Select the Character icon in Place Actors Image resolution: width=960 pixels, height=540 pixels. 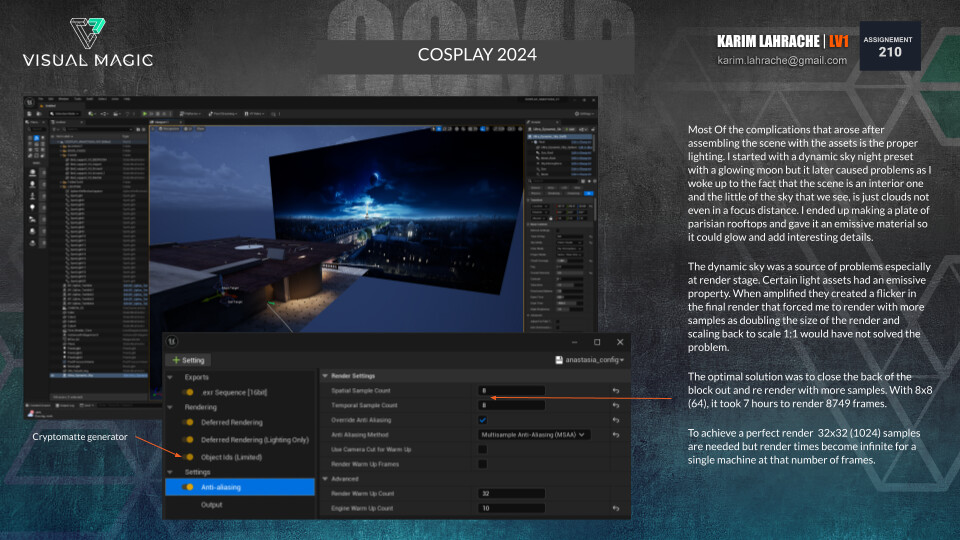point(32,184)
